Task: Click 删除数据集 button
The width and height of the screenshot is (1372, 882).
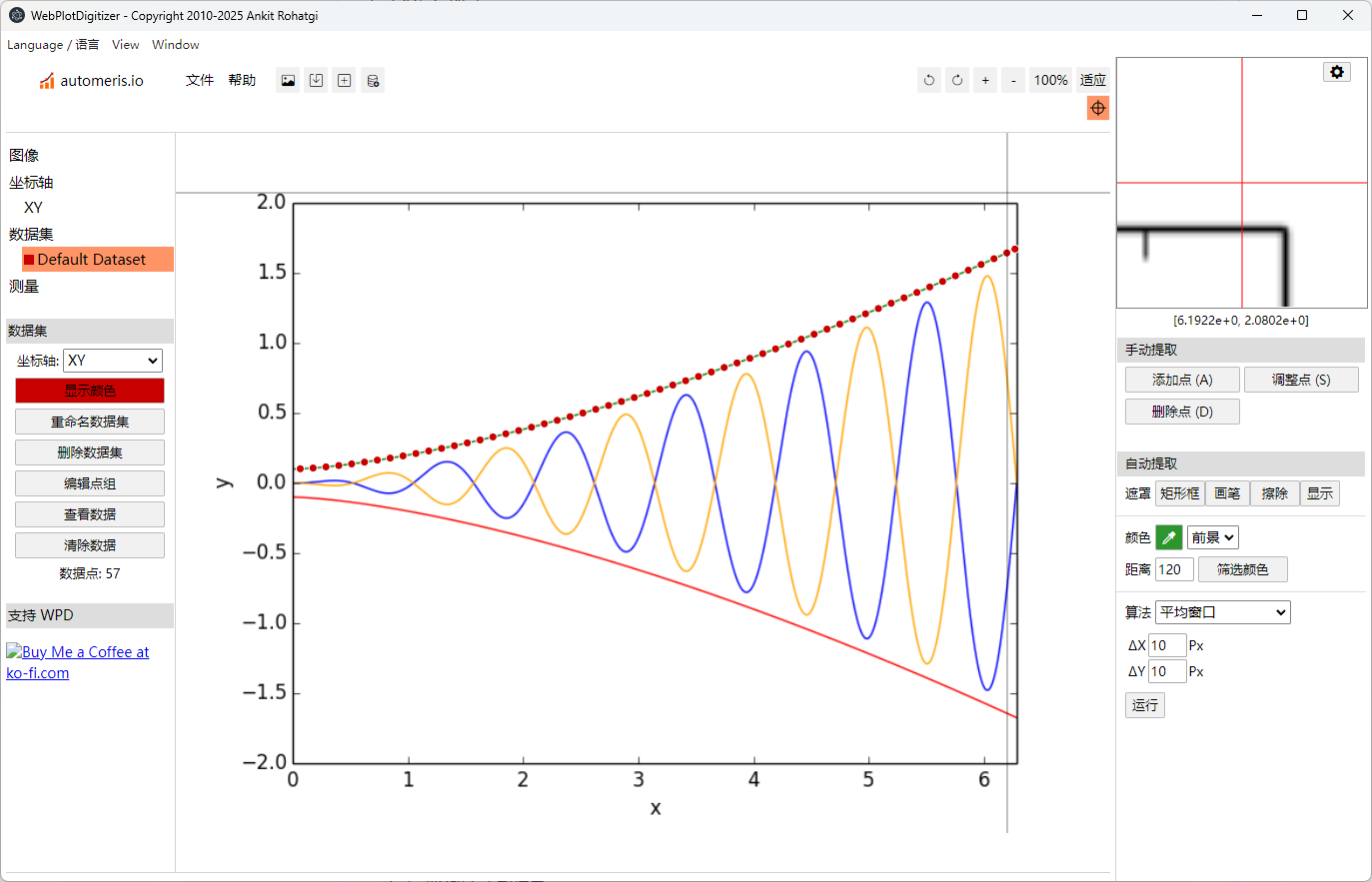Action: coord(90,452)
